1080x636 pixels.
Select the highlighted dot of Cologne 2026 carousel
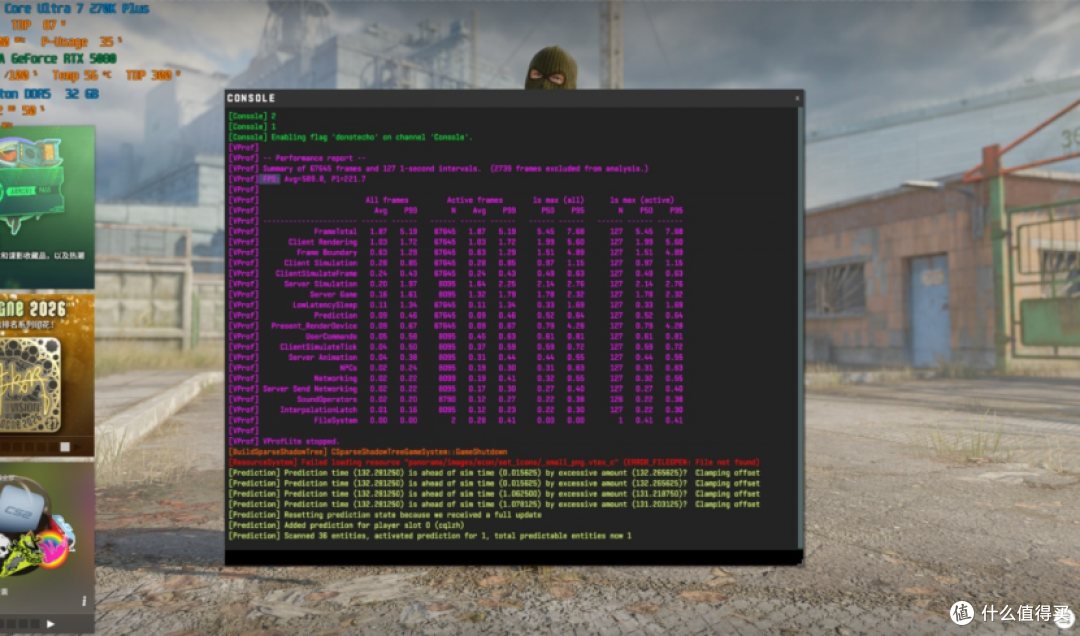point(65,447)
